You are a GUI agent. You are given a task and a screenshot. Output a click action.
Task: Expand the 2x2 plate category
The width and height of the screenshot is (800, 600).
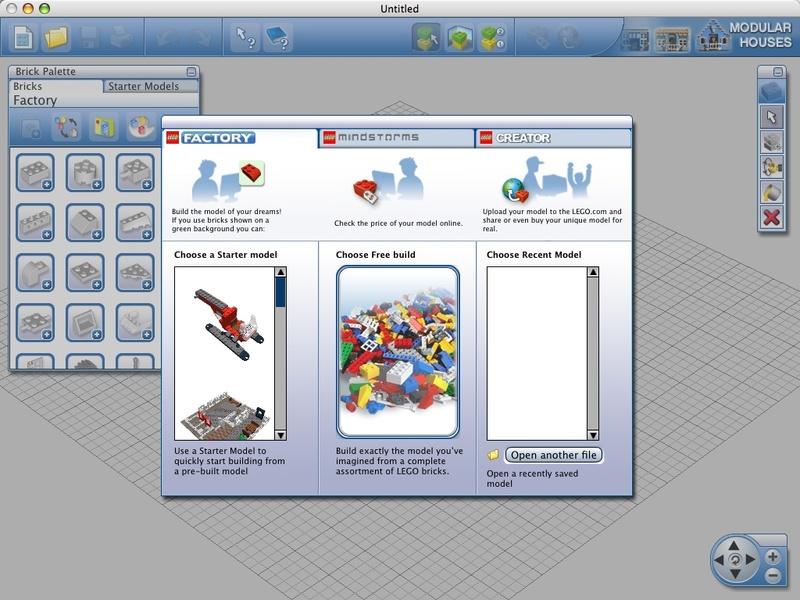click(x=85, y=273)
